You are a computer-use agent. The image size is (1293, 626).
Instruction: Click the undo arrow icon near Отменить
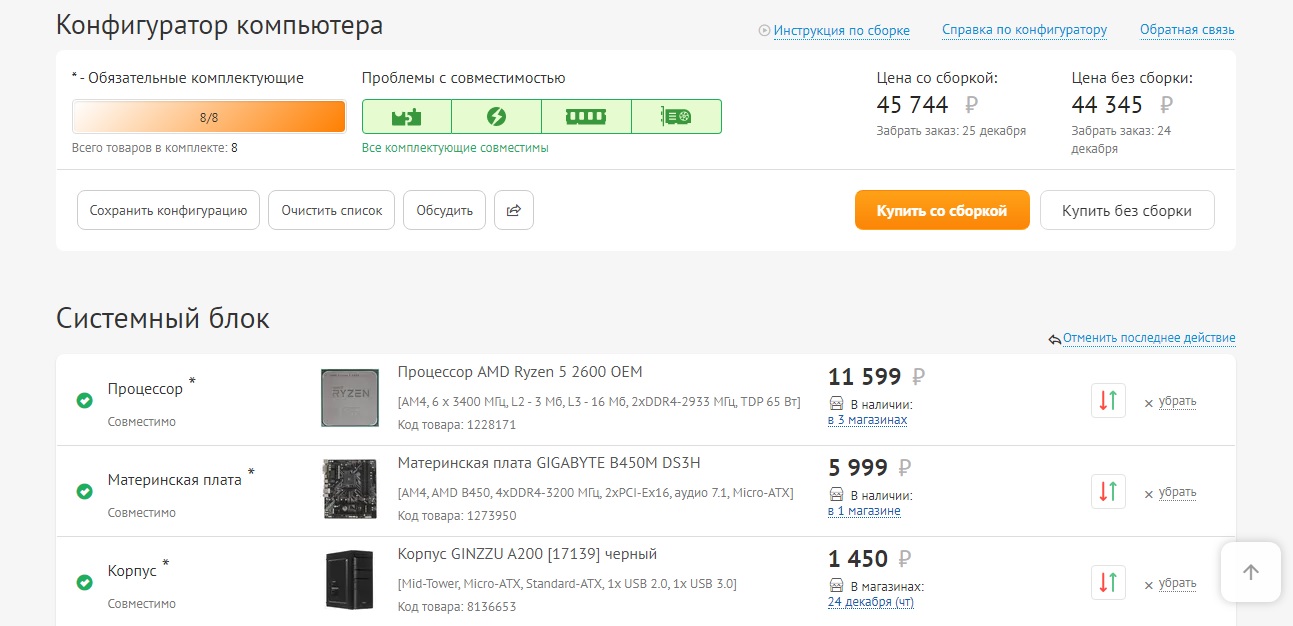(x=1054, y=340)
